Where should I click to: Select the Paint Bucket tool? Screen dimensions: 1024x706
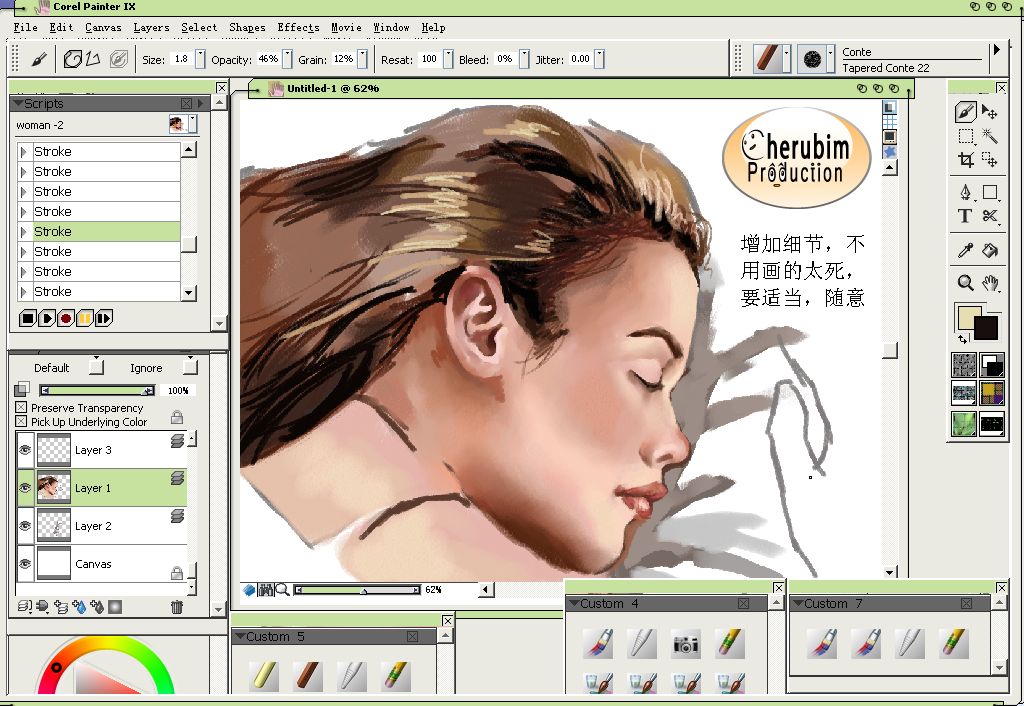tap(990, 250)
